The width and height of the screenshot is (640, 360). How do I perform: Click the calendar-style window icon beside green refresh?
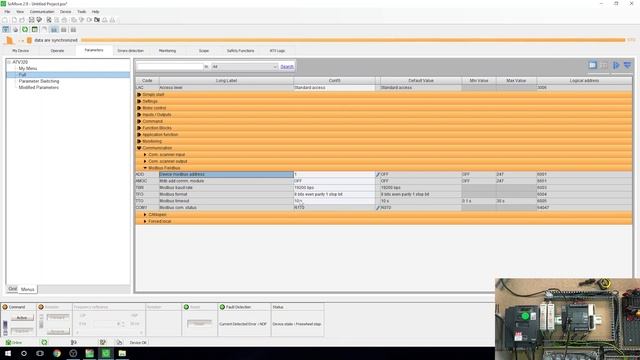(35, 29)
